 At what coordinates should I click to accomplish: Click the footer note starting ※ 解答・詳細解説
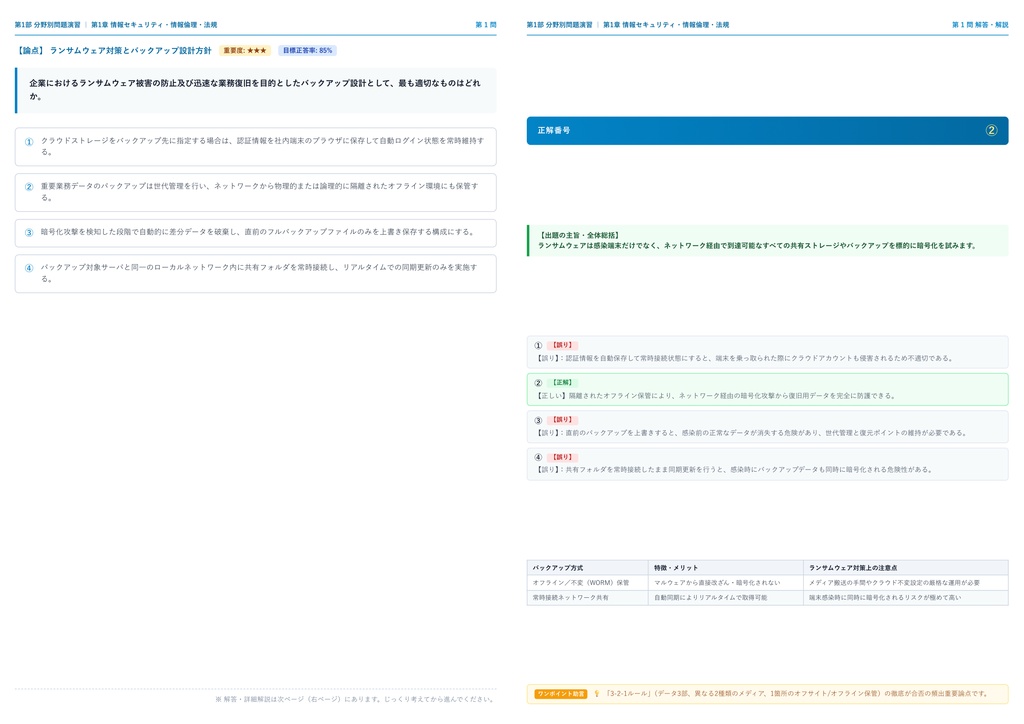click(x=355, y=699)
